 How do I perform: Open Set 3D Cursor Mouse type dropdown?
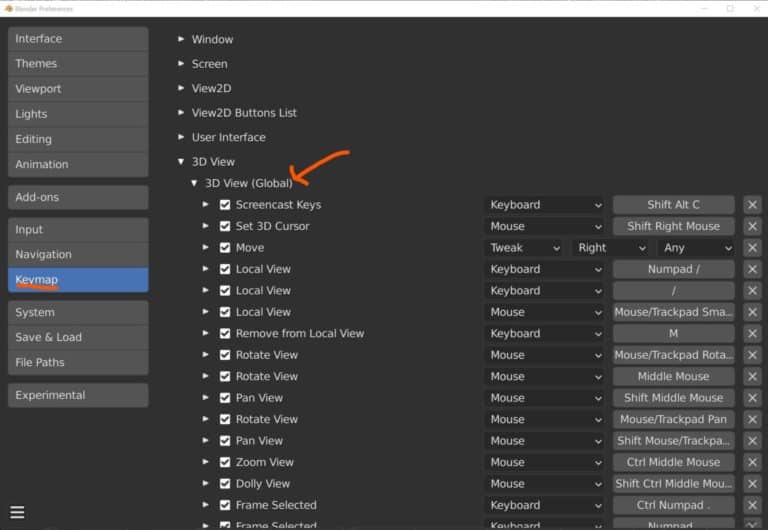pos(545,226)
